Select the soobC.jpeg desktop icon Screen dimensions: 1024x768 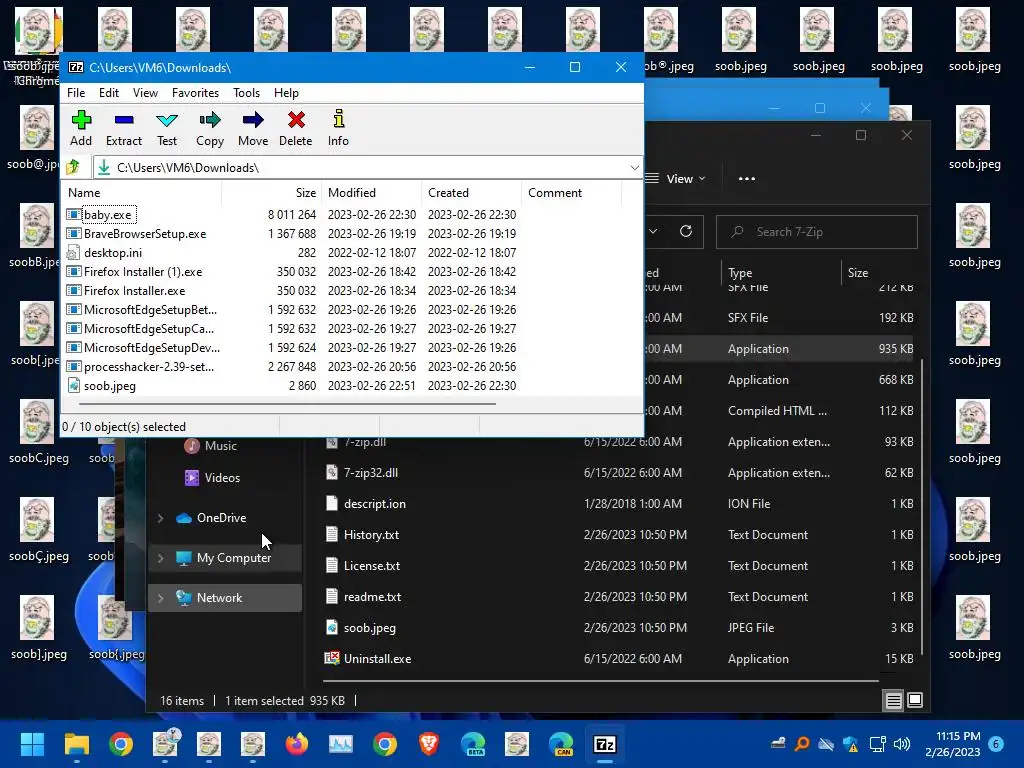(x=38, y=432)
